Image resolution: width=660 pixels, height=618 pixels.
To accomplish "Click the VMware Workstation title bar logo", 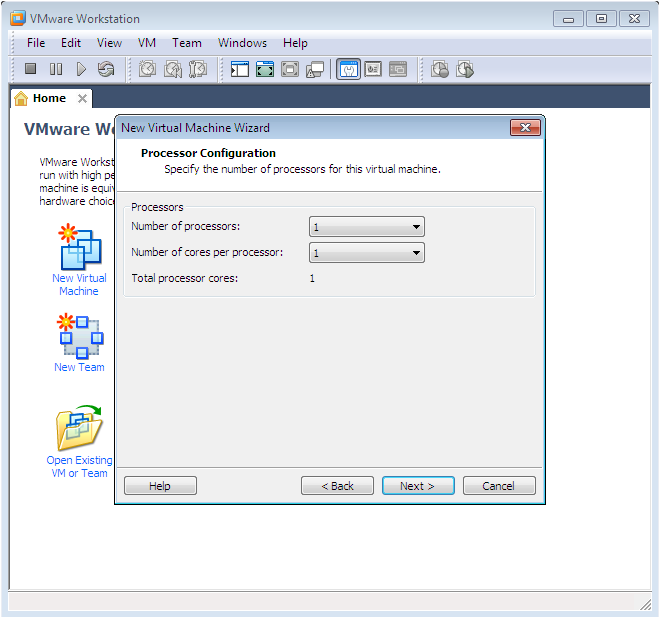I will 18,19.
